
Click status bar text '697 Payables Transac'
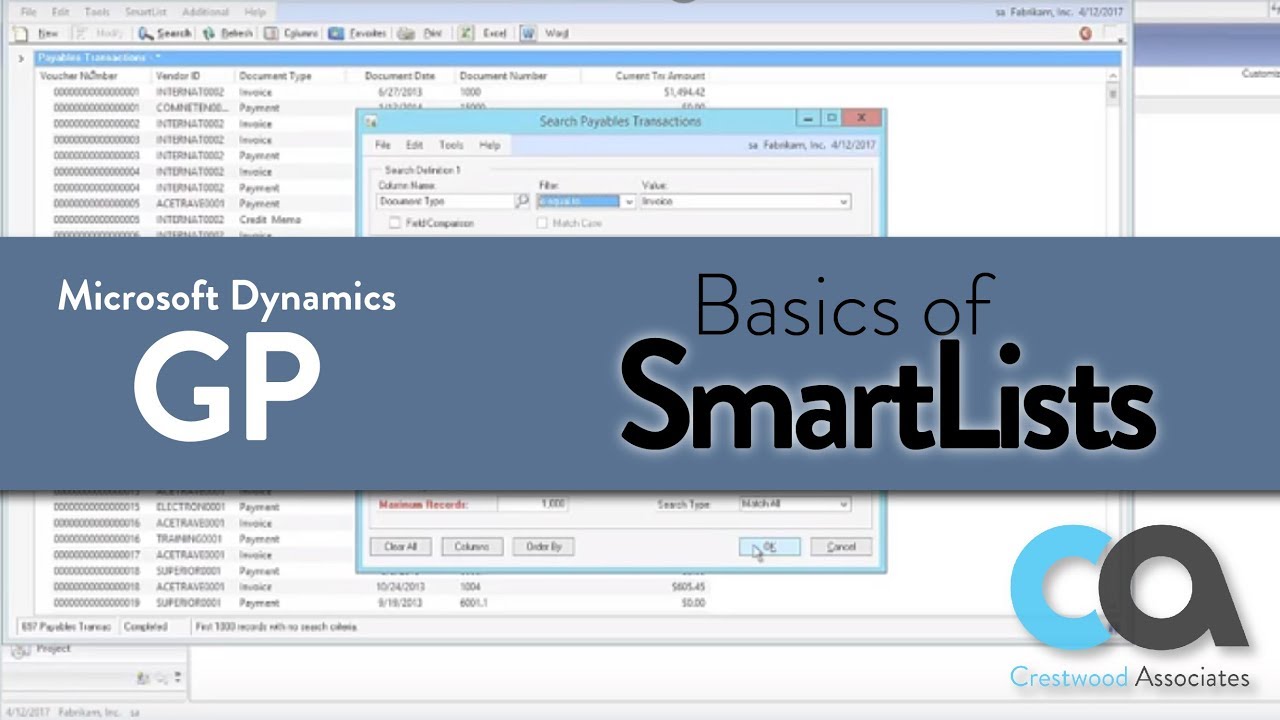66,627
